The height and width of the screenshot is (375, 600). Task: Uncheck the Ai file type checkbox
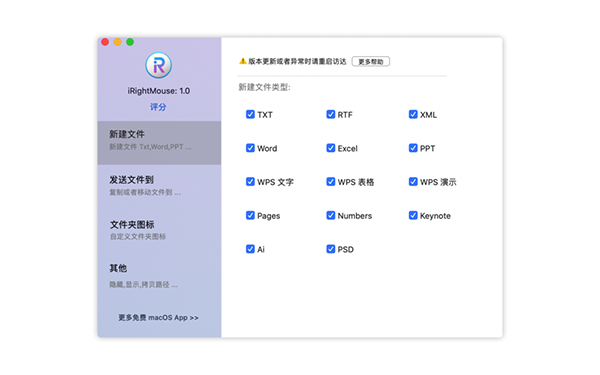[x=250, y=249]
